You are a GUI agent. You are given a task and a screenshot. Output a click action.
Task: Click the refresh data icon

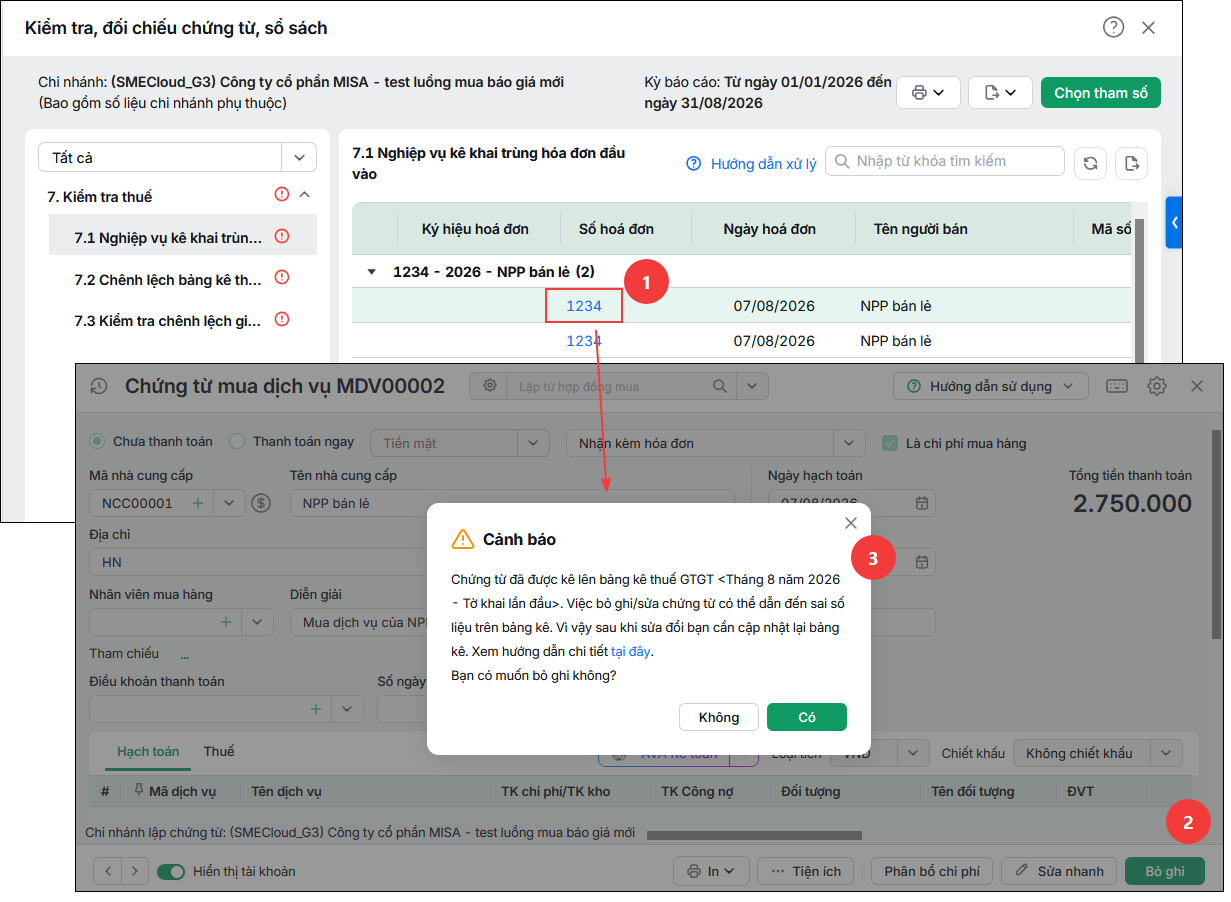click(1090, 163)
